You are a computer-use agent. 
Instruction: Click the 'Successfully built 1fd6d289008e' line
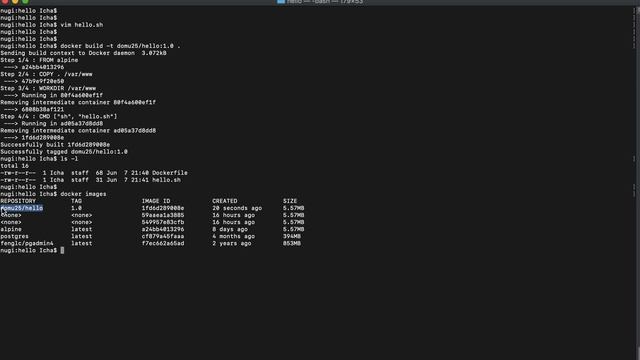55,144
